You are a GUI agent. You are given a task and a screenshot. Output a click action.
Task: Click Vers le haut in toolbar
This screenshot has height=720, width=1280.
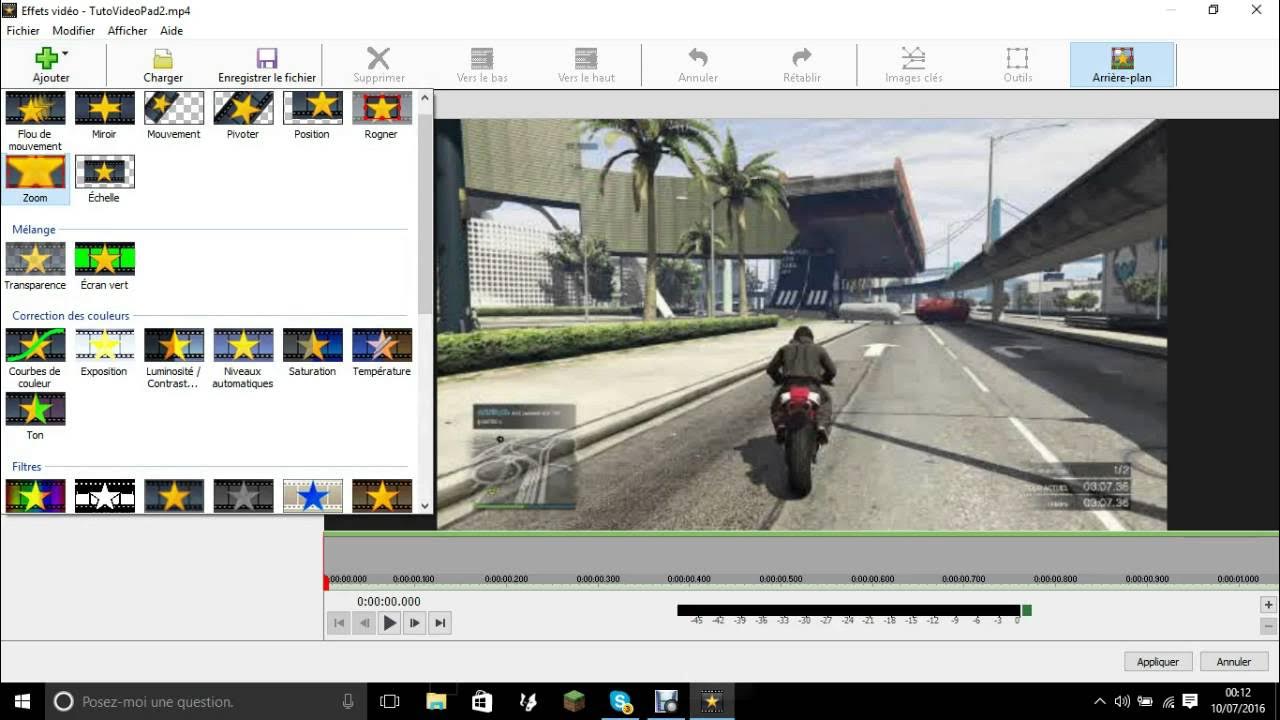[586, 65]
